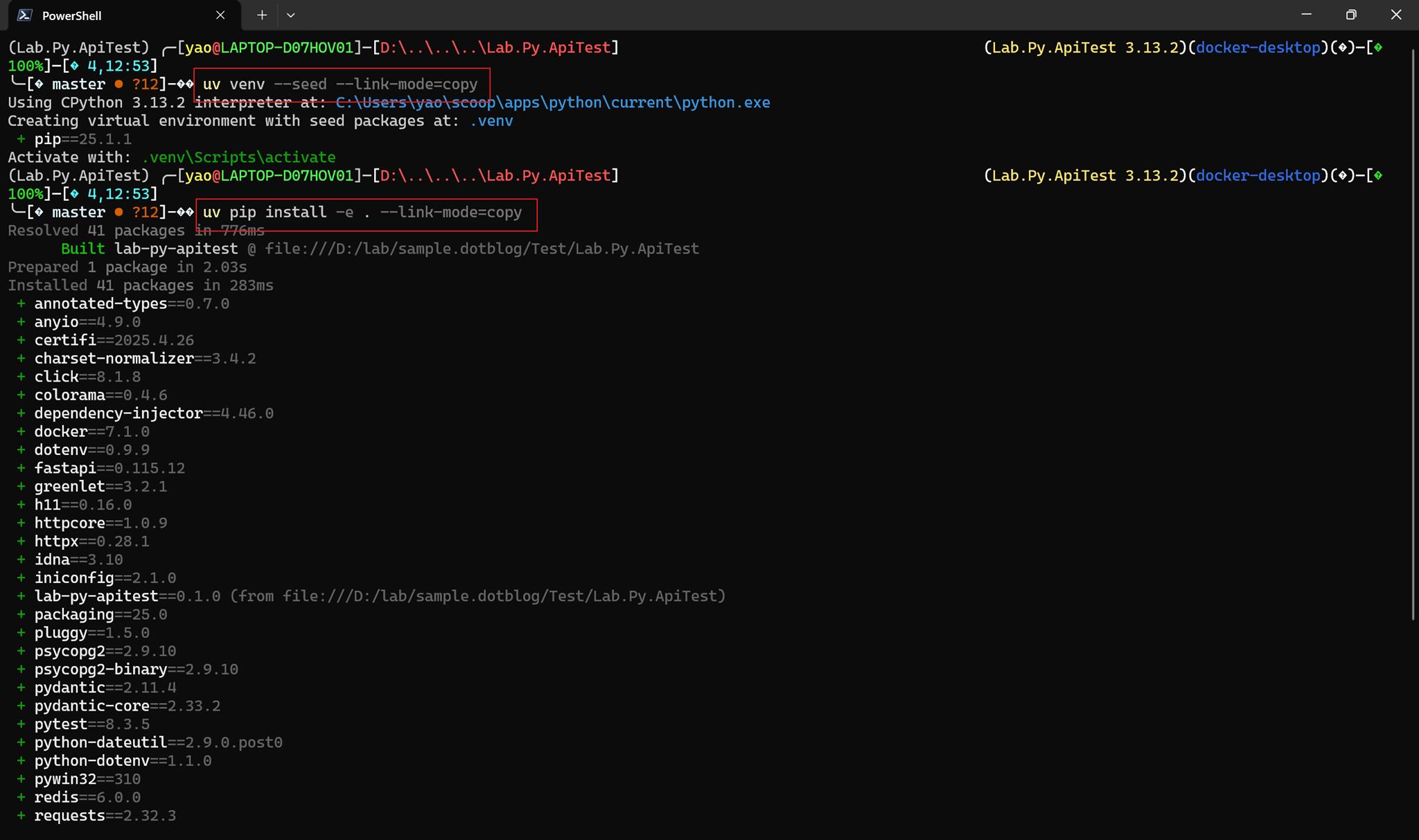Click the green plus beside pytest

(x=21, y=724)
